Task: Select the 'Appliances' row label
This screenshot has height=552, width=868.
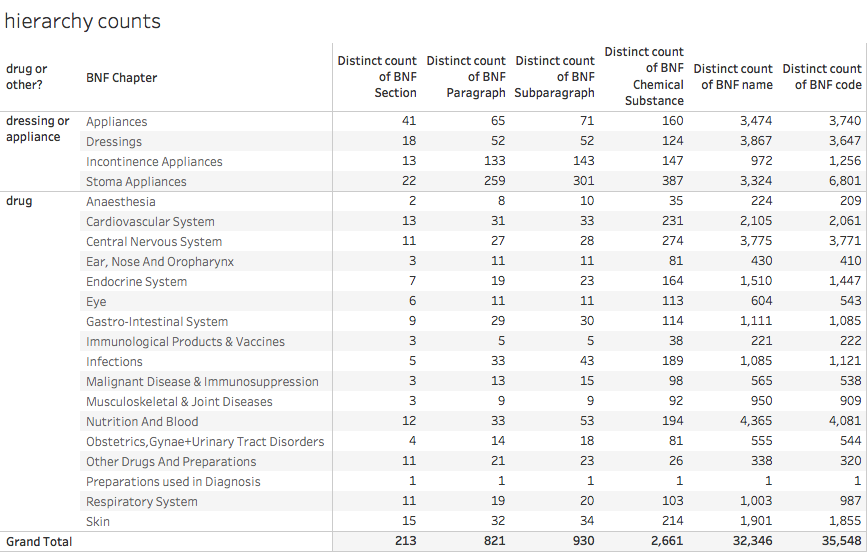Action: point(116,121)
